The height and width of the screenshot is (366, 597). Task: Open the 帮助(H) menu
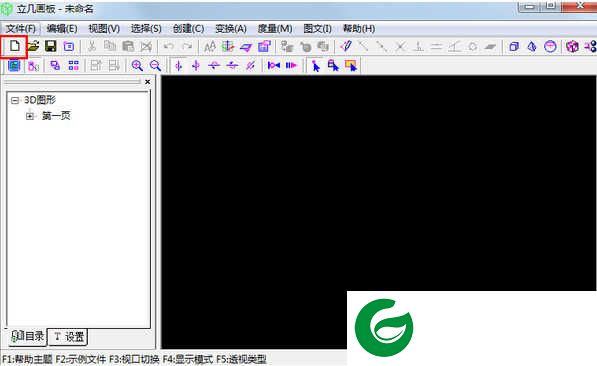coord(359,29)
